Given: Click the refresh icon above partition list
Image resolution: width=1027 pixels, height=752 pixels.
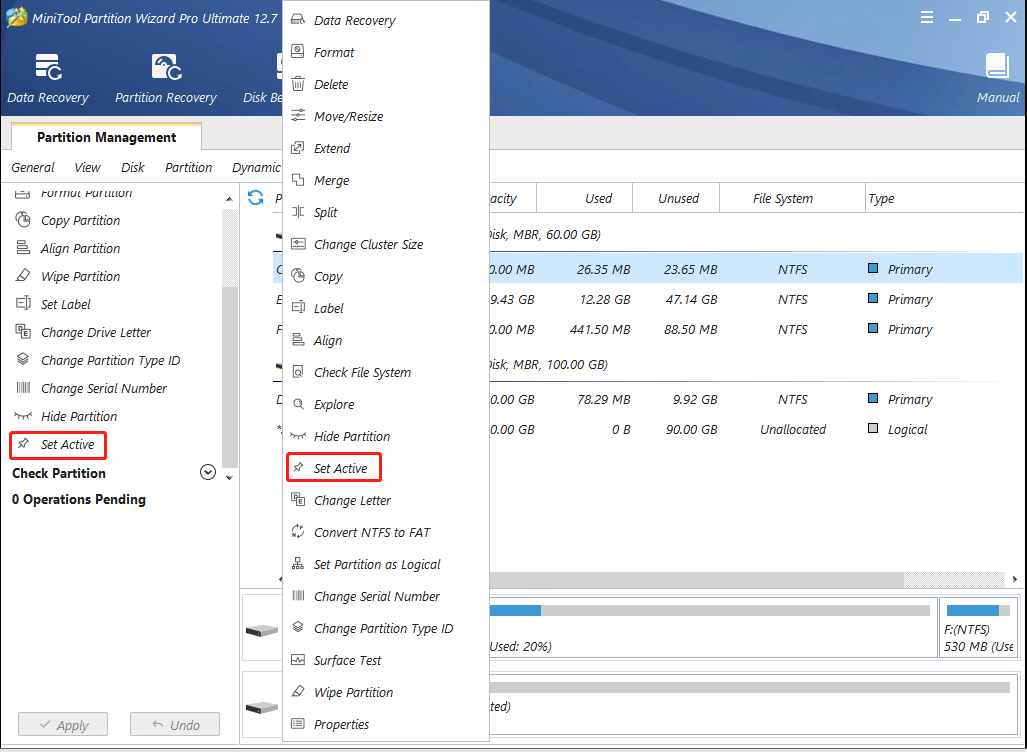Looking at the screenshot, I should 255,197.
